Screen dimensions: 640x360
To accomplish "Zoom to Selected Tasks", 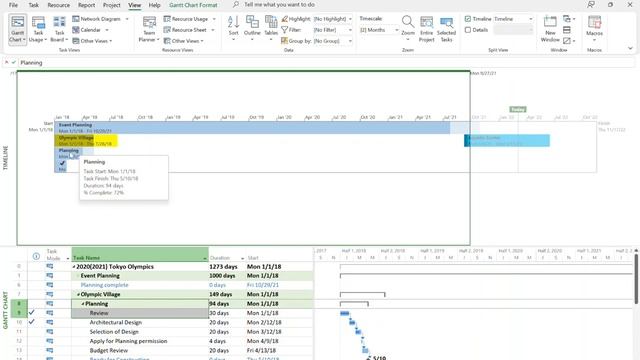I will tap(446, 29).
